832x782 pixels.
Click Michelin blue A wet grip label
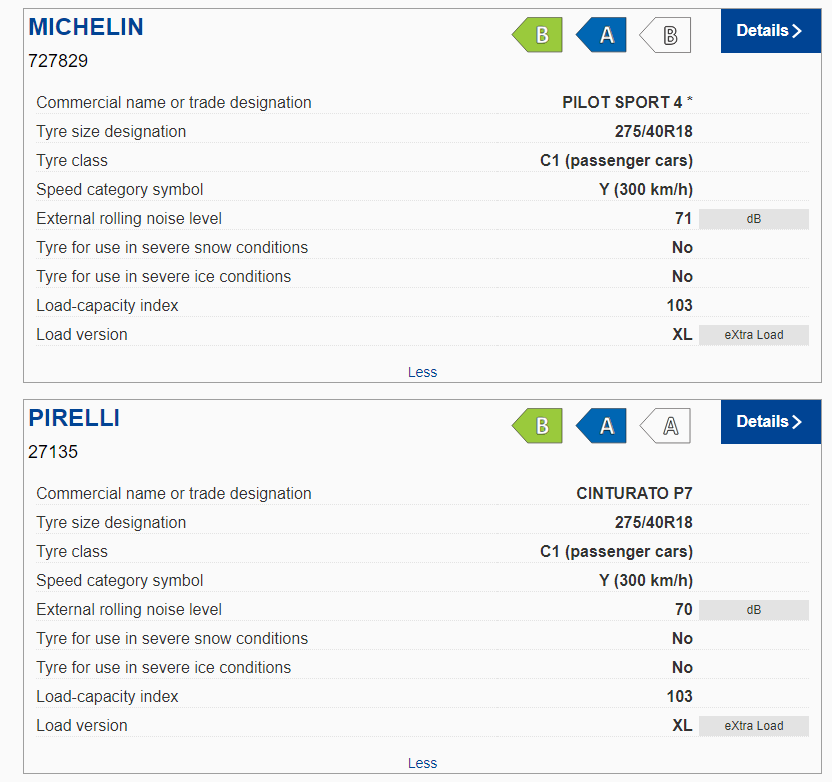coord(601,35)
